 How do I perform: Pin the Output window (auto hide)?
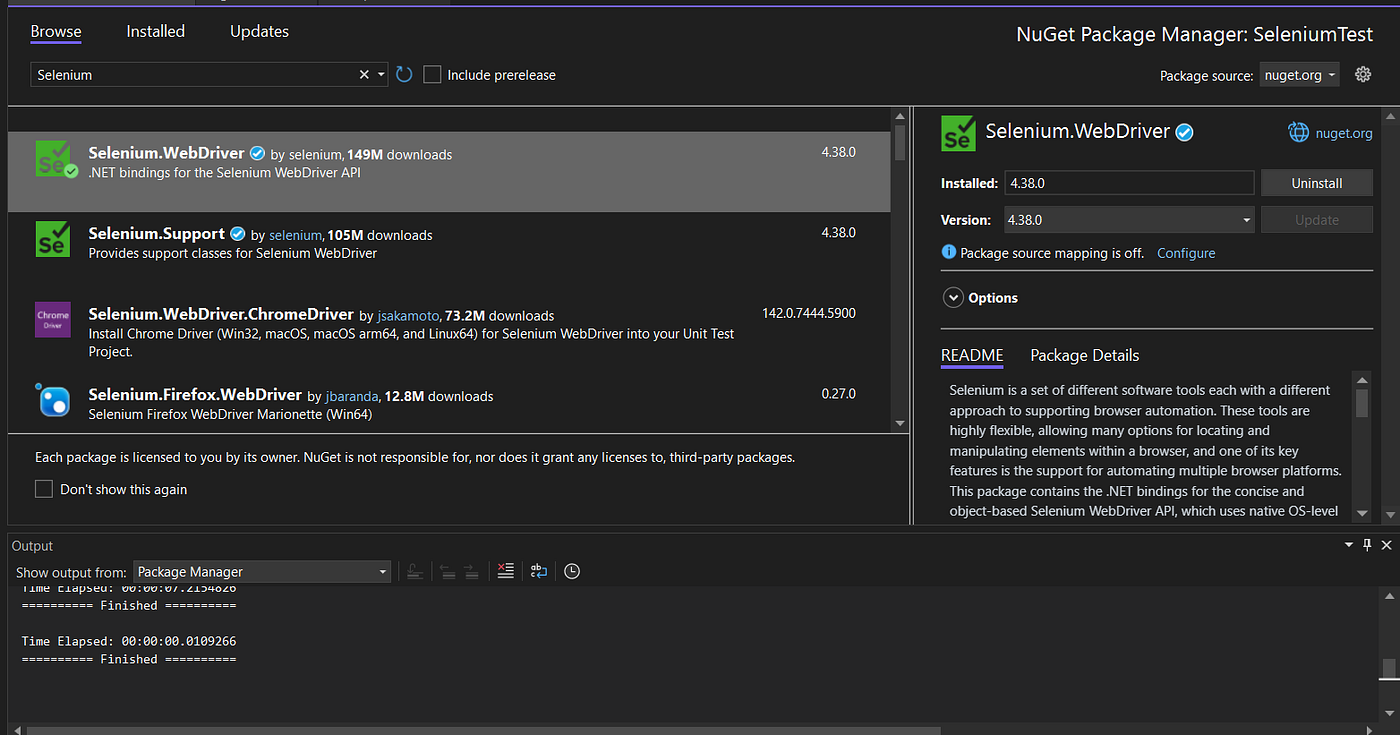(1367, 545)
